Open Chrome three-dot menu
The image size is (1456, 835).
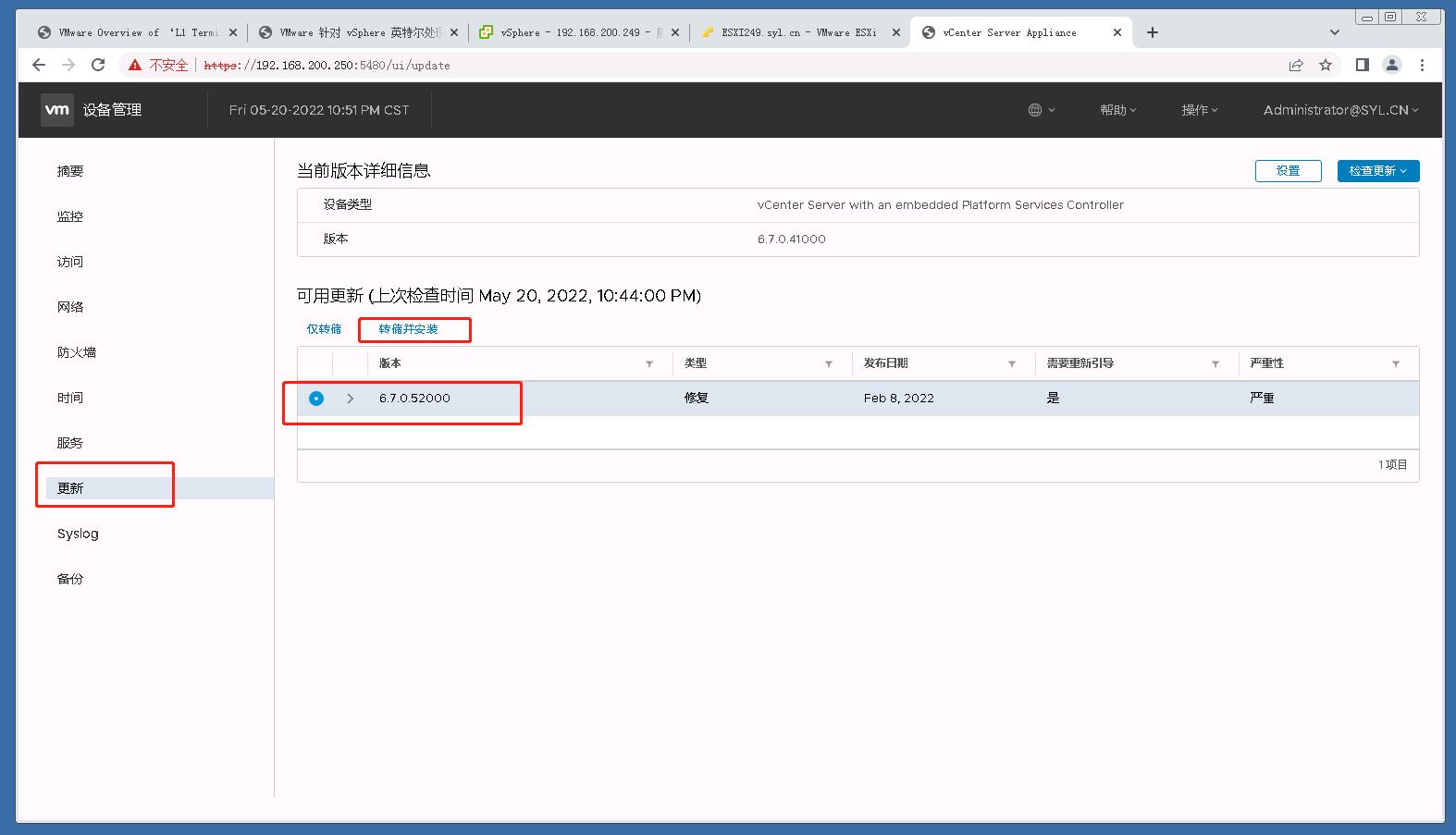[x=1422, y=65]
